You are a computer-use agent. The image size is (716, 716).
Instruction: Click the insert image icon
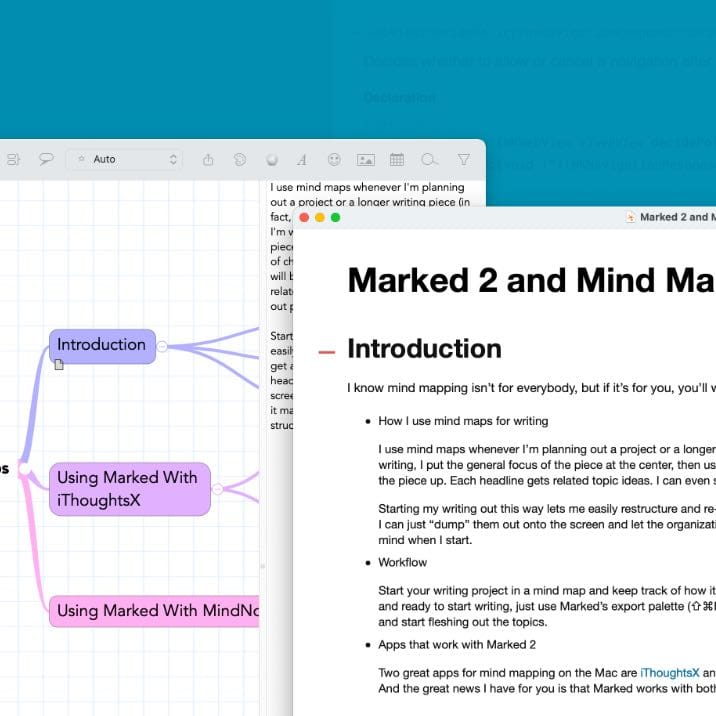[365, 159]
